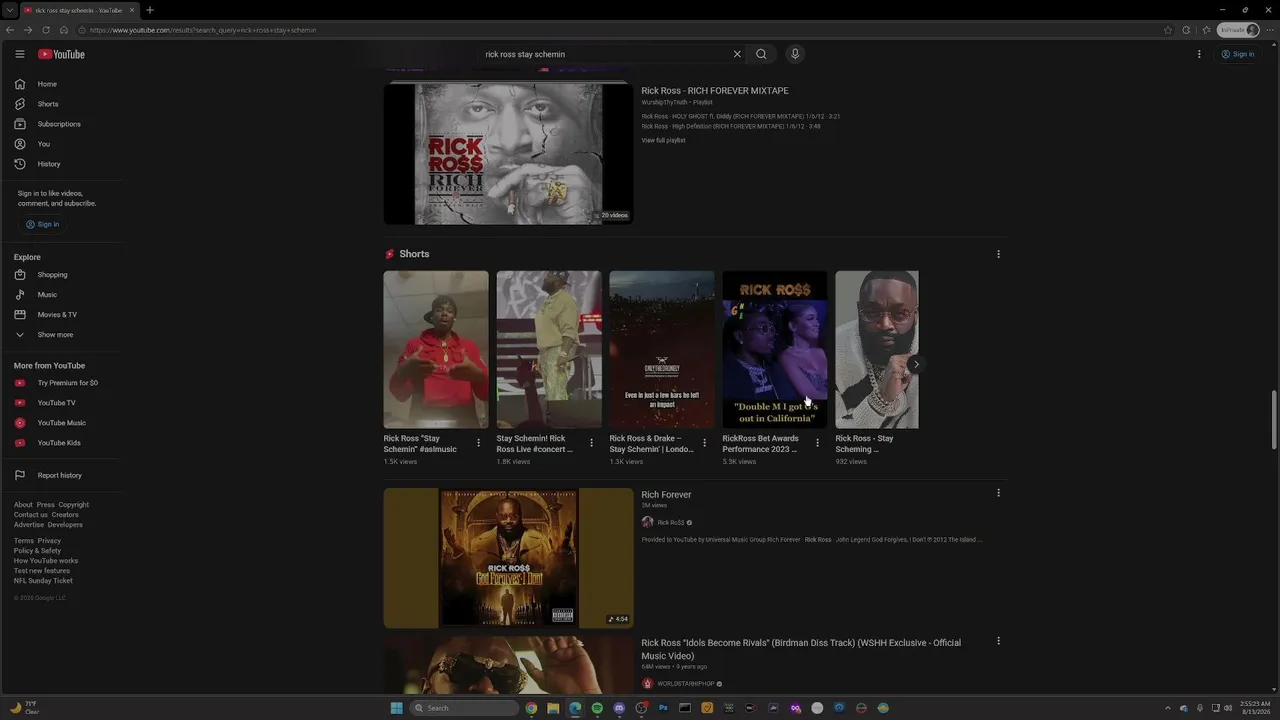
Task: Reload the page with the refresh icon
Action: point(46,30)
